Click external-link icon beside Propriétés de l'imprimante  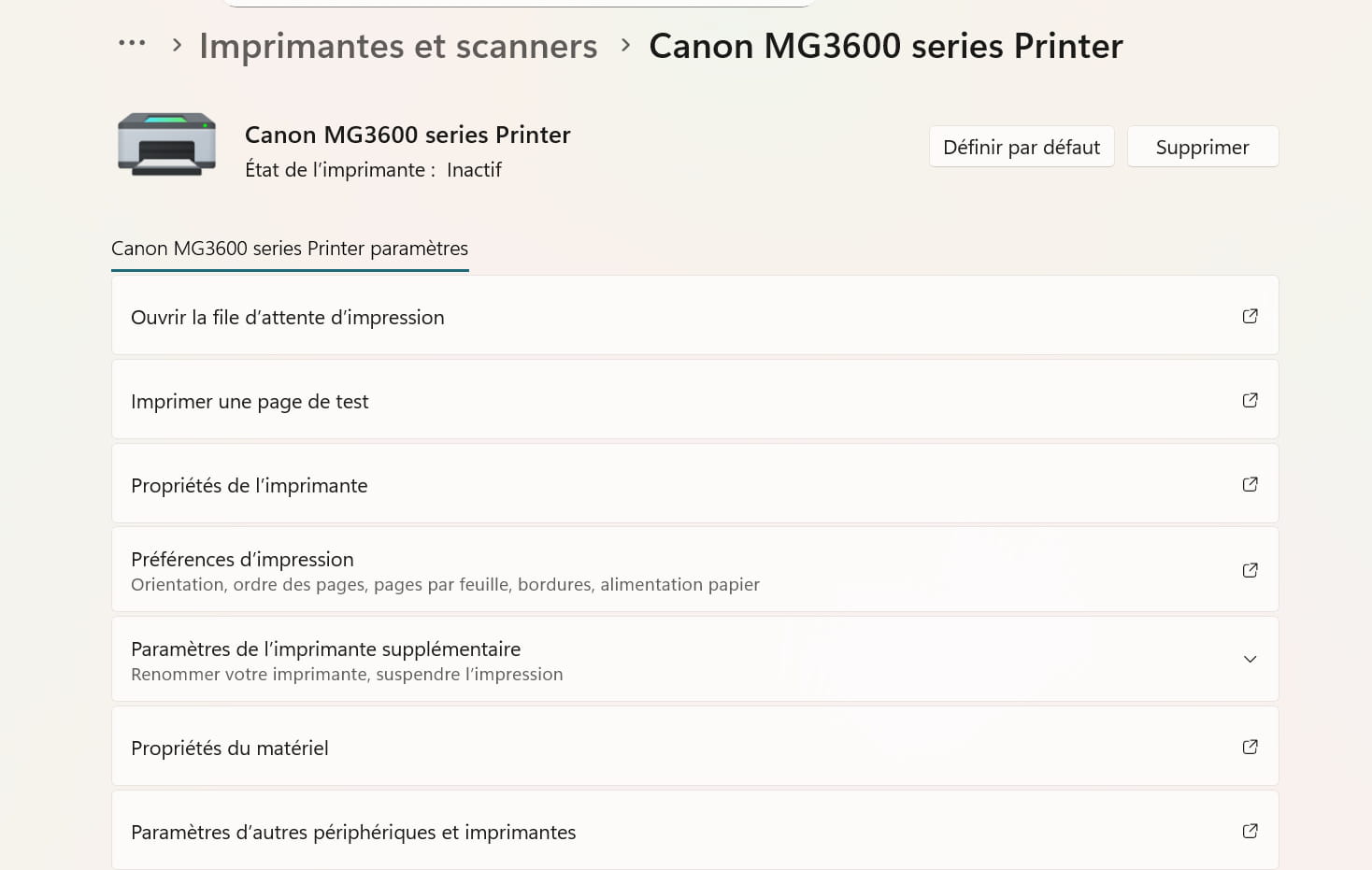[1250, 484]
